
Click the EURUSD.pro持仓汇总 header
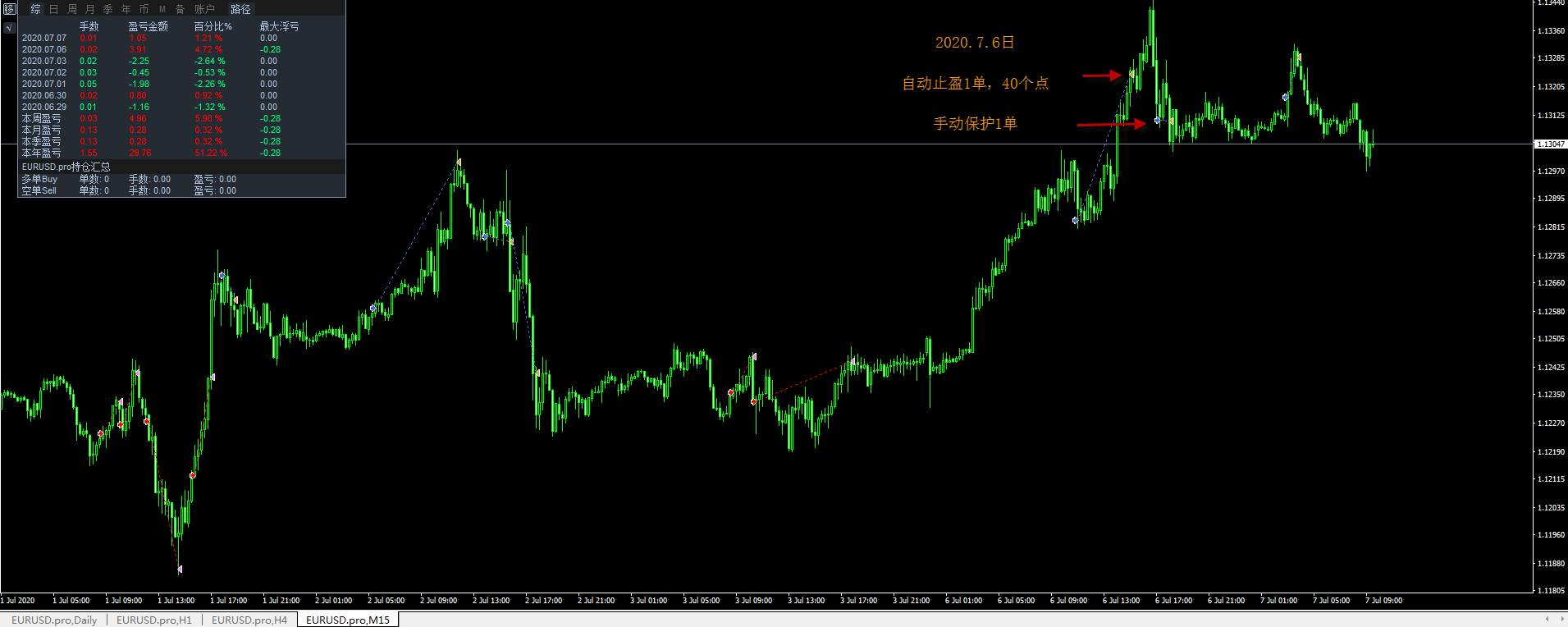(66, 167)
